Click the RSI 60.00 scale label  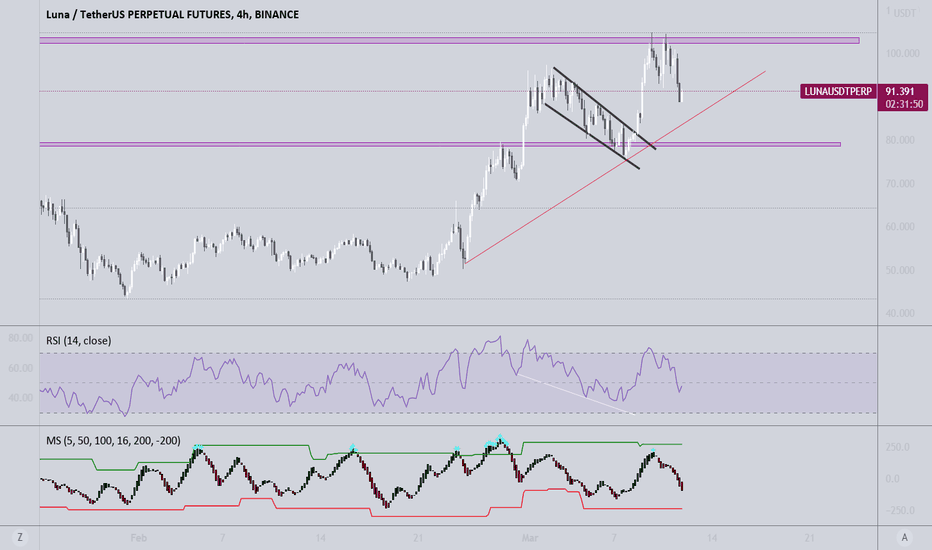[x=21, y=368]
